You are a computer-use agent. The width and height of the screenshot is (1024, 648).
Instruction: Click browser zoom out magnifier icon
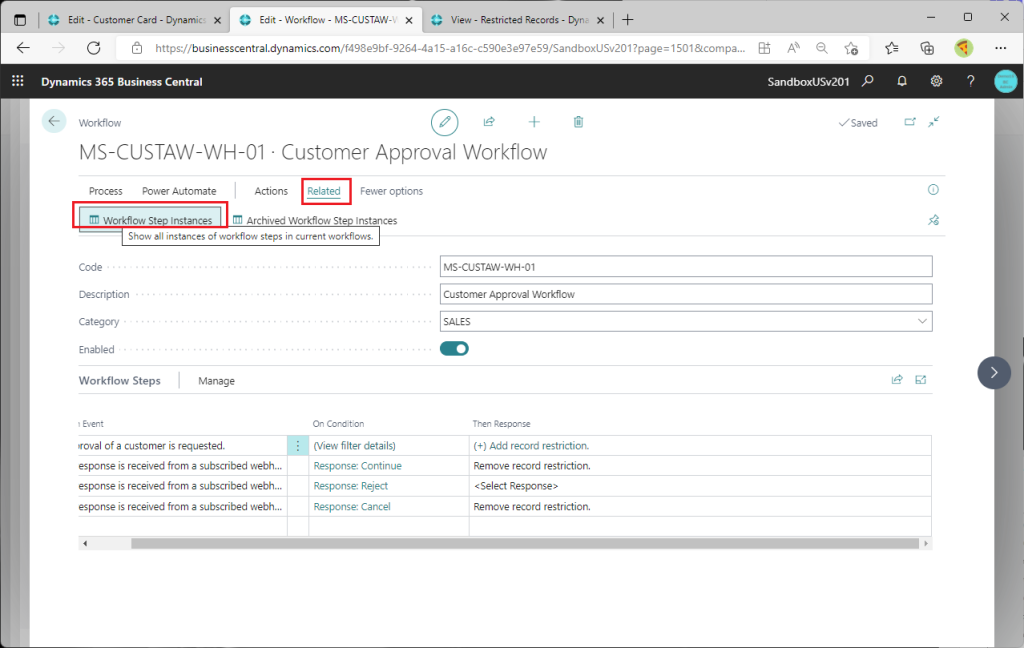coord(822,48)
